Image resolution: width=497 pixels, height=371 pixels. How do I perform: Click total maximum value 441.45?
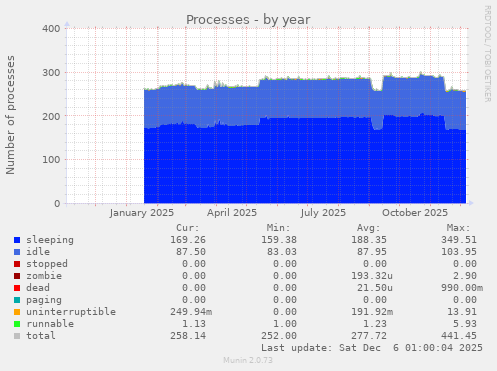tap(459, 336)
